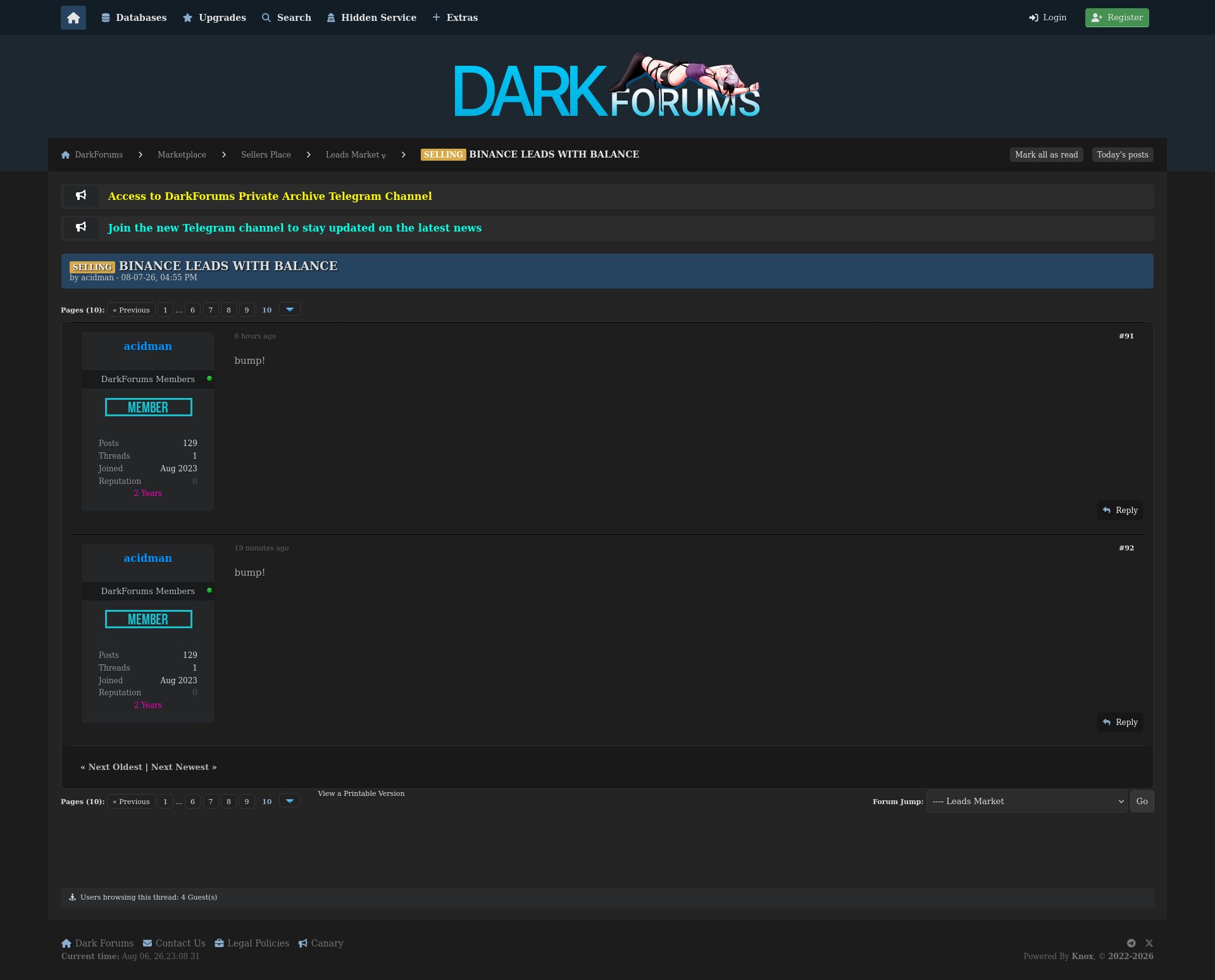Click Today's posts button

1123,155
